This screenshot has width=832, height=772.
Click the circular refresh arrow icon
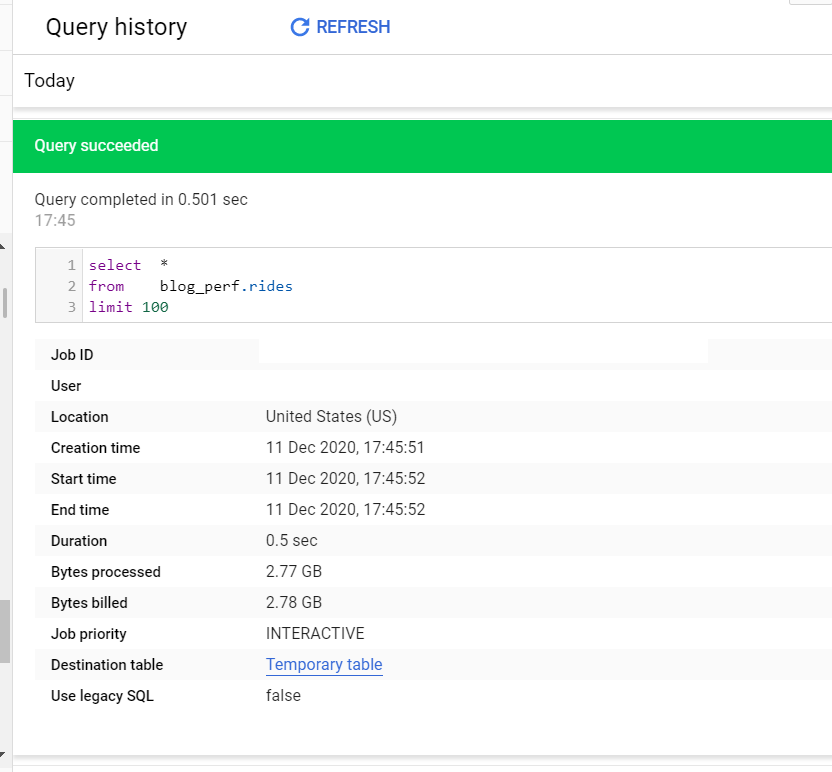tap(299, 27)
